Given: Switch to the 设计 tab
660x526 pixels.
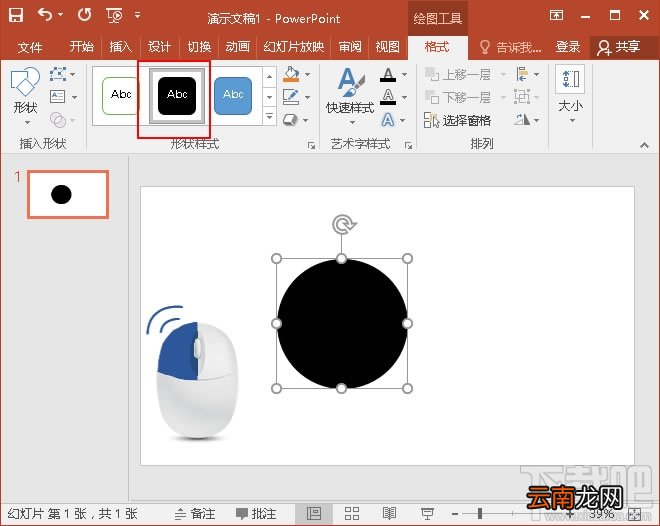Looking at the screenshot, I should coord(159,47).
